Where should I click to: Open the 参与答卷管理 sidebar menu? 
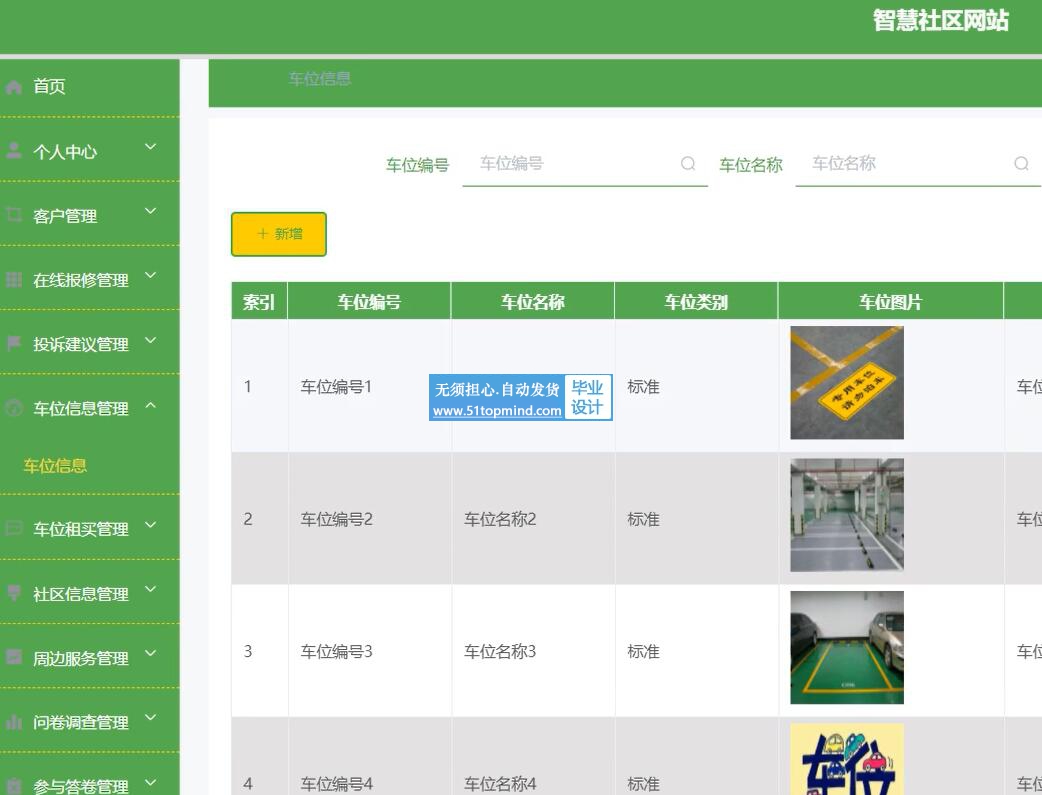pyautogui.click(x=90, y=775)
